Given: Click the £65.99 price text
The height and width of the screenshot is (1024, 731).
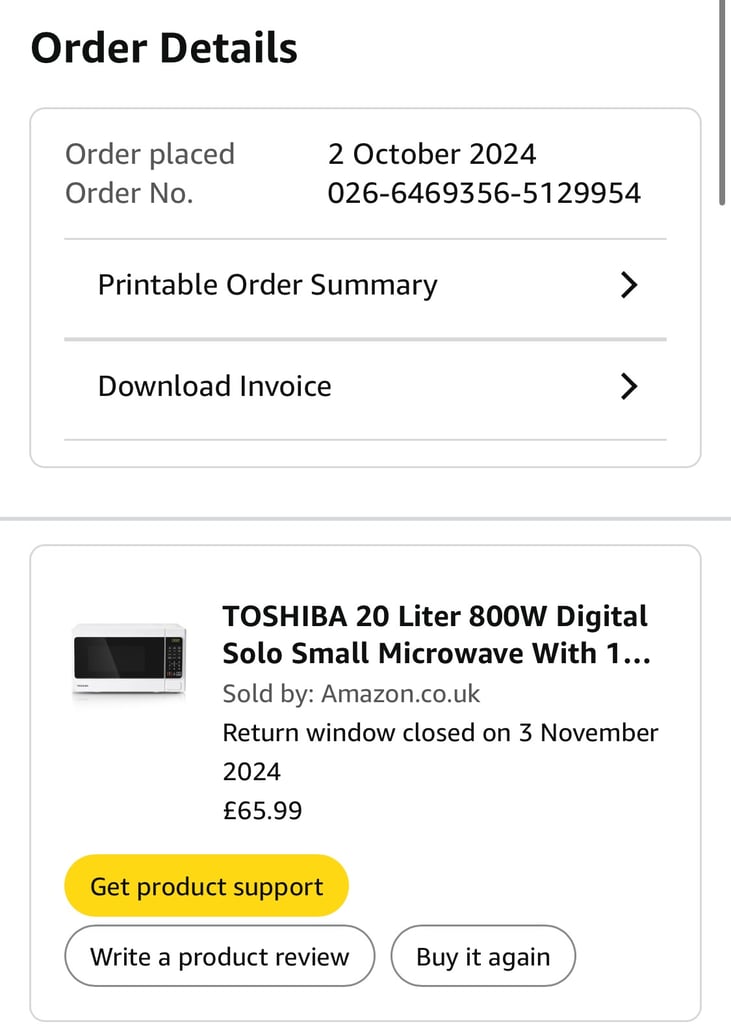Looking at the screenshot, I should point(263,810).
